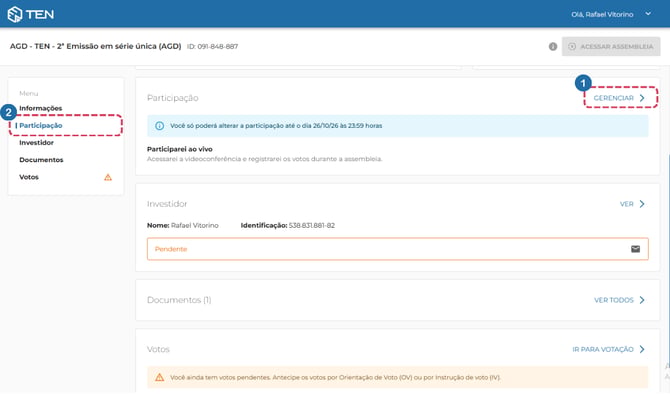Open Documentos in the side menu

pyautogui.click(x=41, y=159)
